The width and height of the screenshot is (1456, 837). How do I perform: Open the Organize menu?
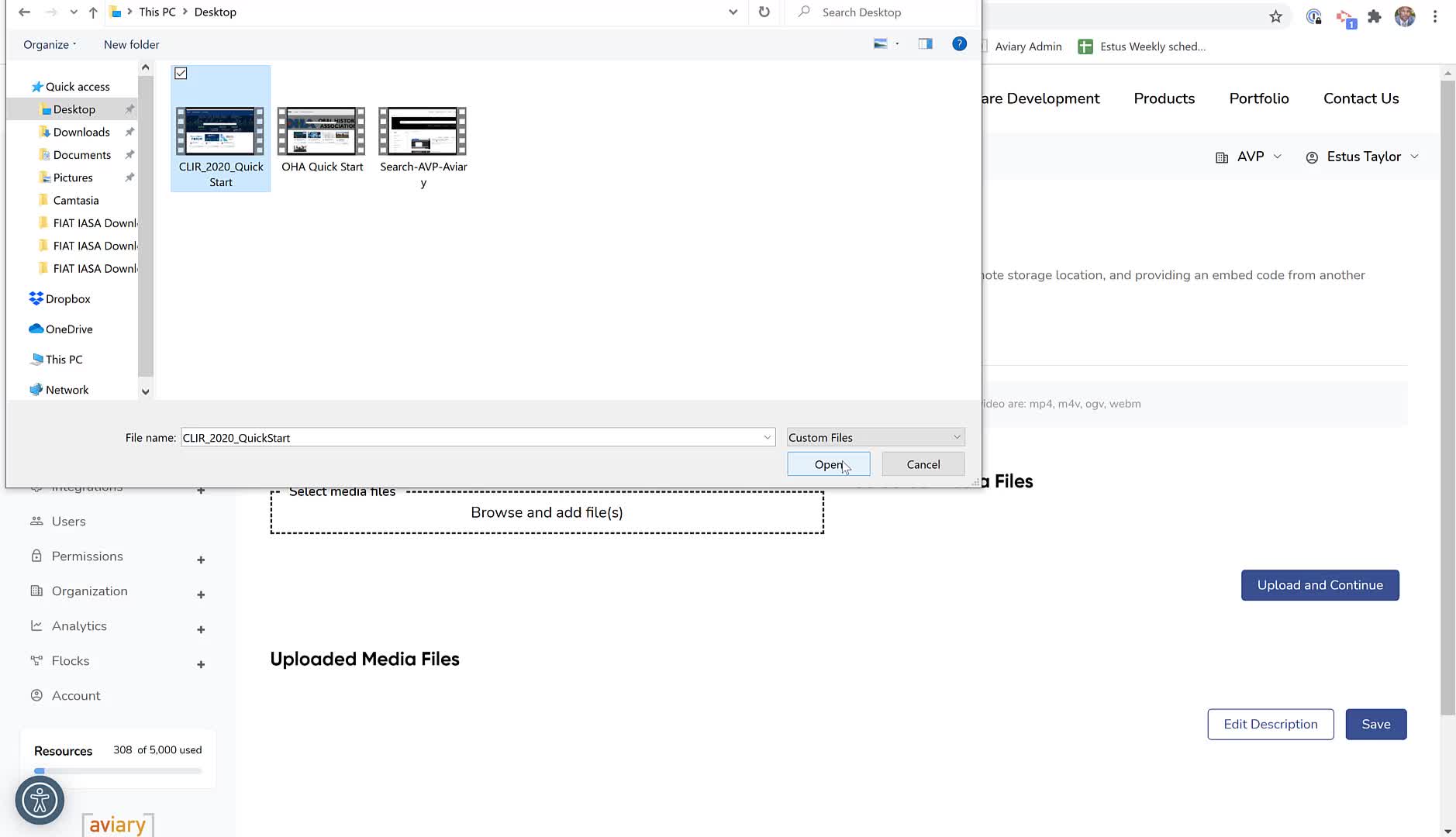point(50,45)
